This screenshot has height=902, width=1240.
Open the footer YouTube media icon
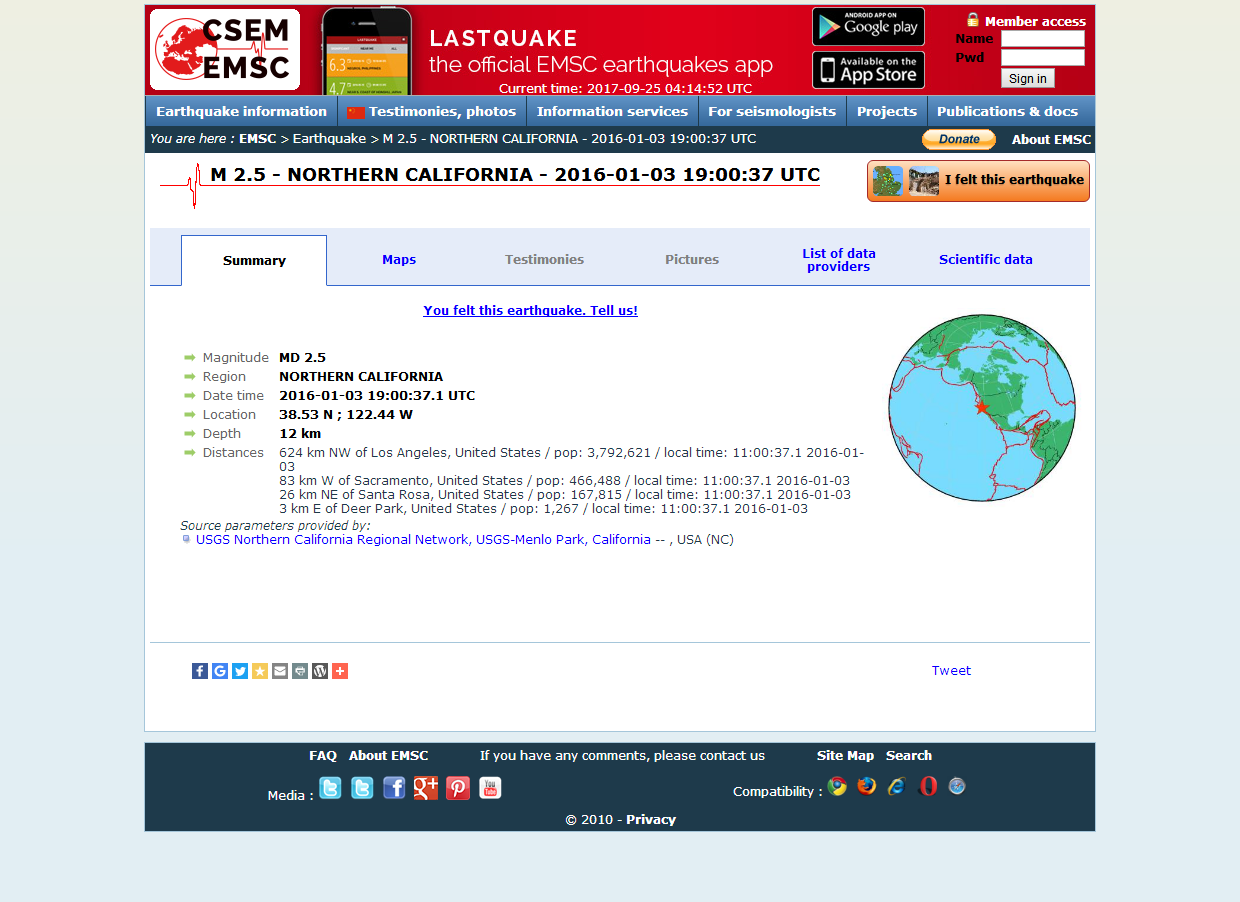coord(490,788)
